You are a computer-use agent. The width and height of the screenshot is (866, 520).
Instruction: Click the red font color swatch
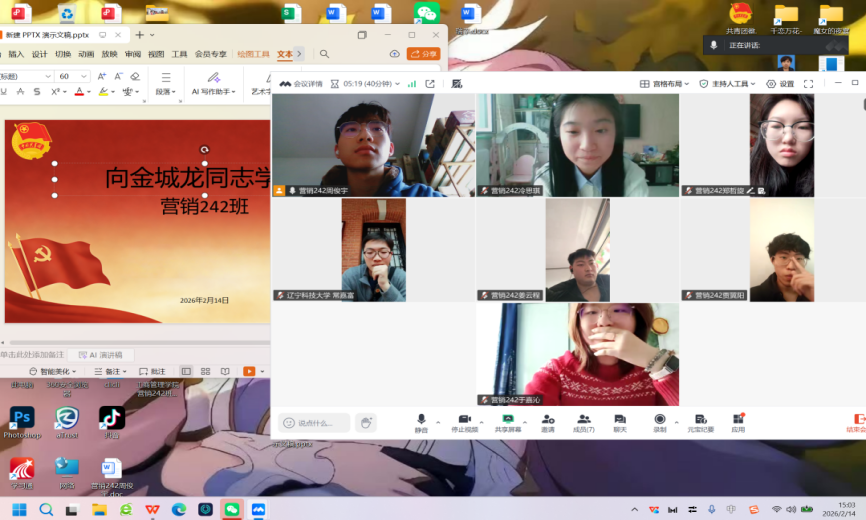pos(78,92)
